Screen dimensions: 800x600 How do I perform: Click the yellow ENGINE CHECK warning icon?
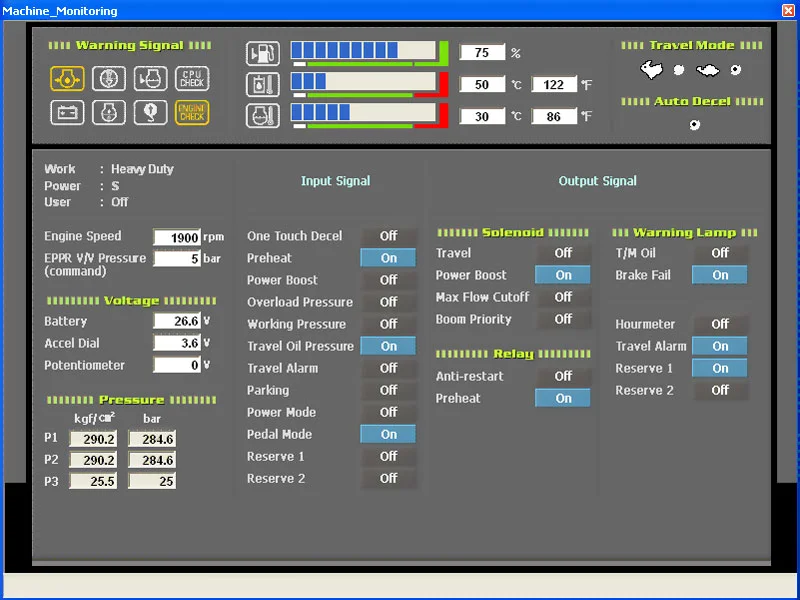(192, 112)
